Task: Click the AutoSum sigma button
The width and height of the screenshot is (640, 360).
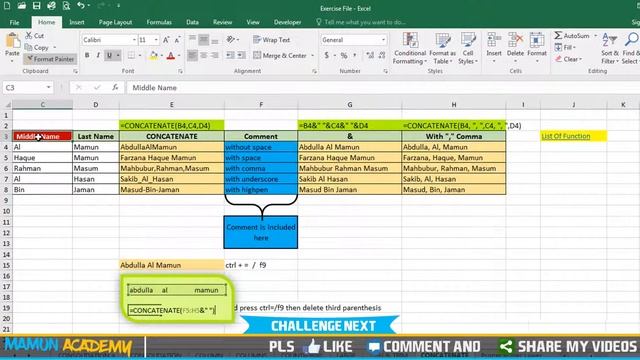Action: click(571, 36)
